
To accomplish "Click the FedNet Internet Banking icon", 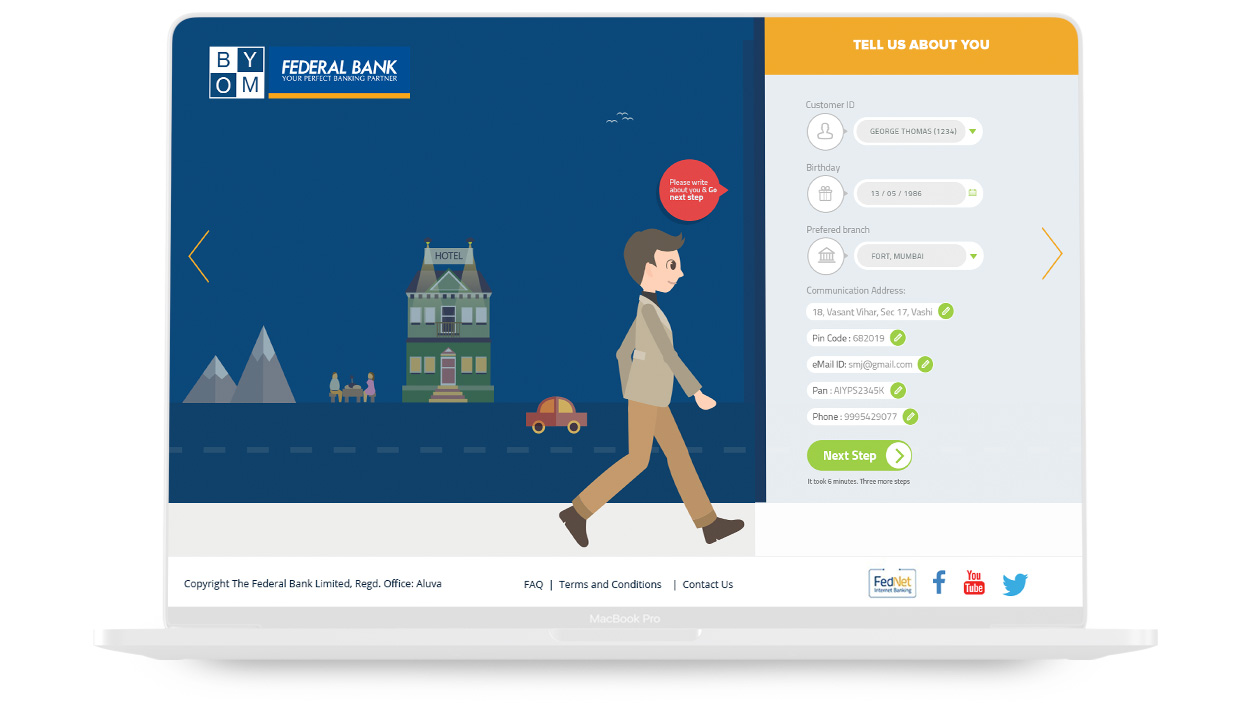I will (x=892, y=583).
